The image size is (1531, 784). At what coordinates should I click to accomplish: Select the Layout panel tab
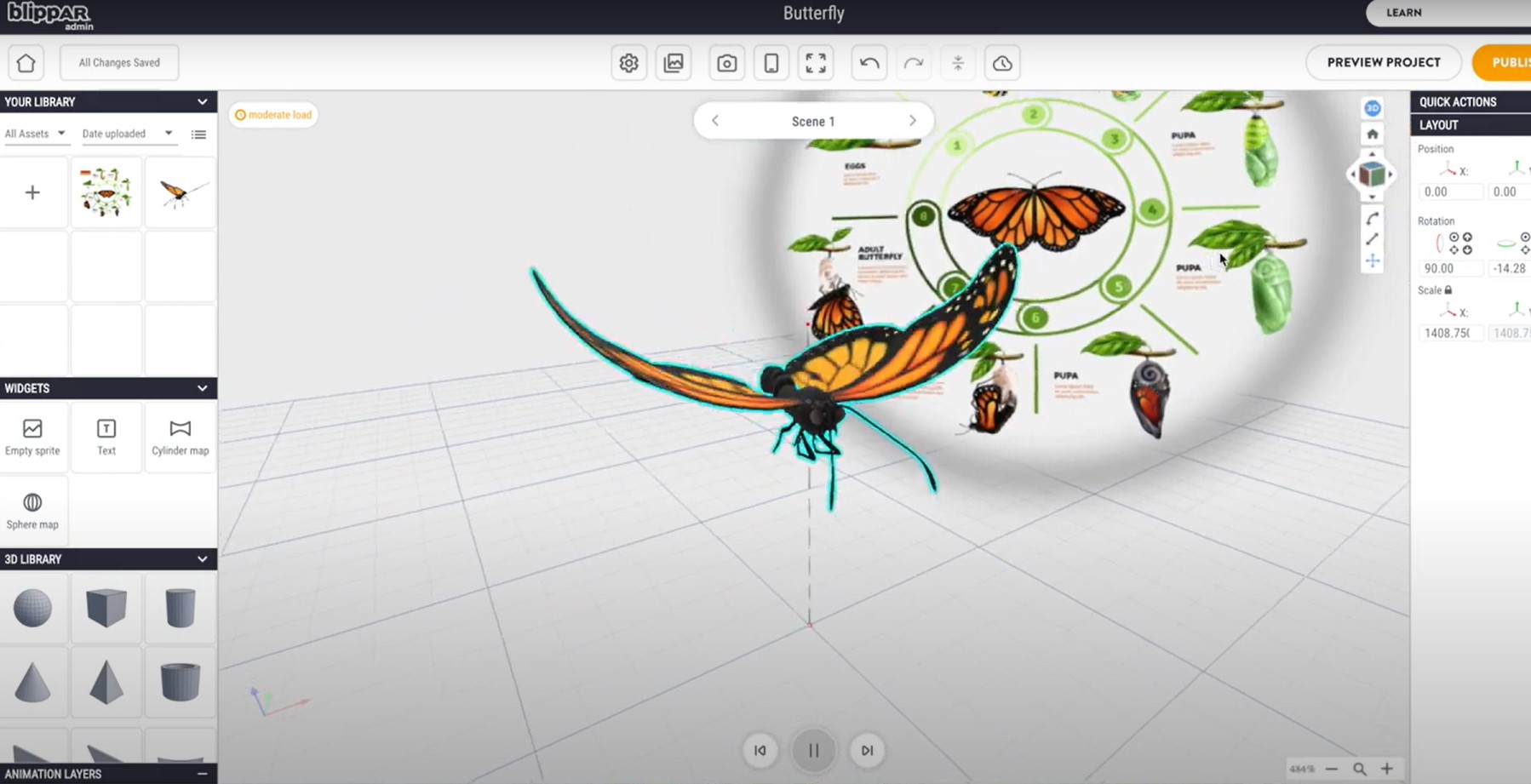pyautogui.click(x=1439, y=124)
